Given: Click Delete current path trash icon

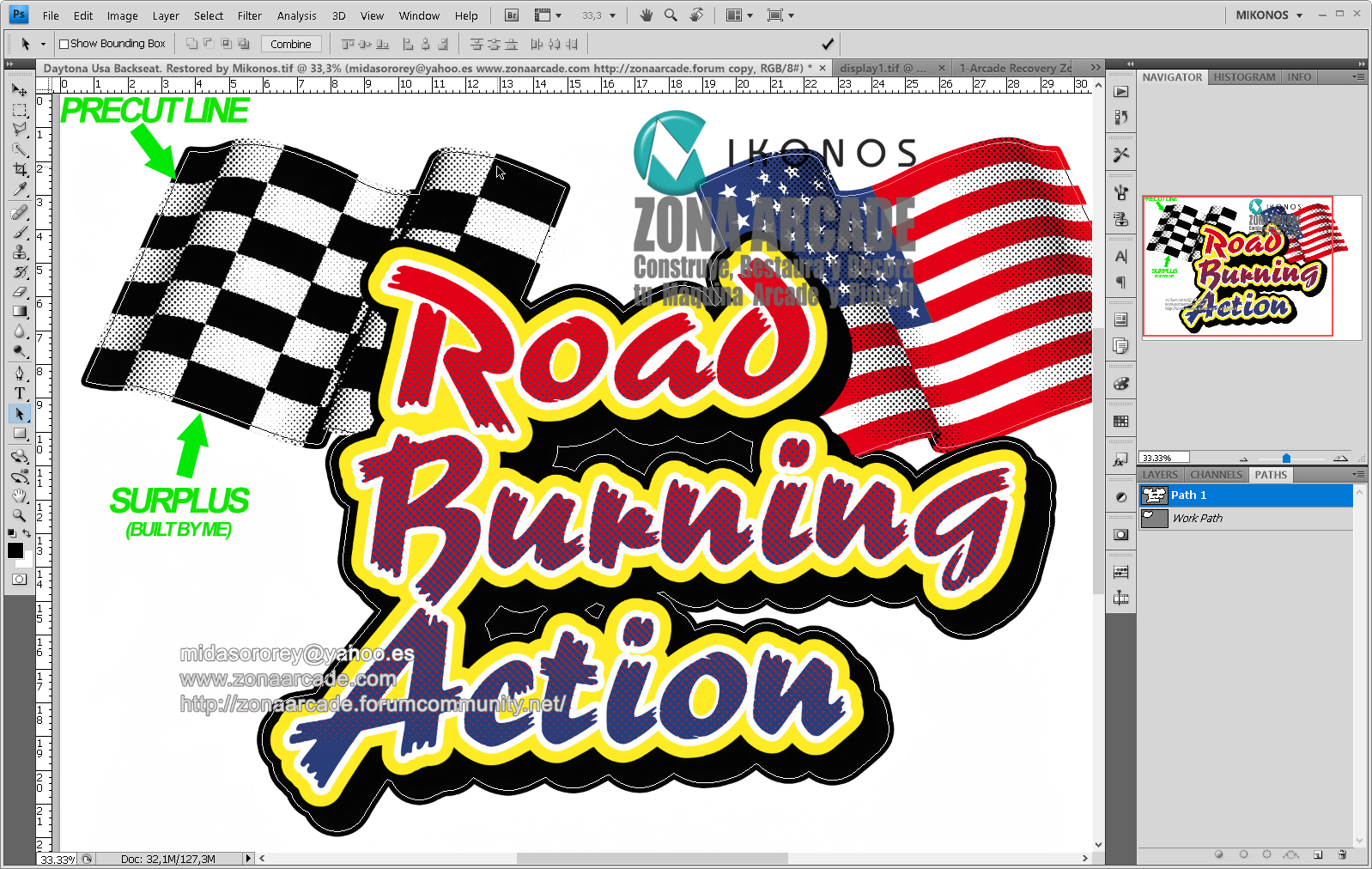Looking at the screenshot, I should tap(1342, 854).
